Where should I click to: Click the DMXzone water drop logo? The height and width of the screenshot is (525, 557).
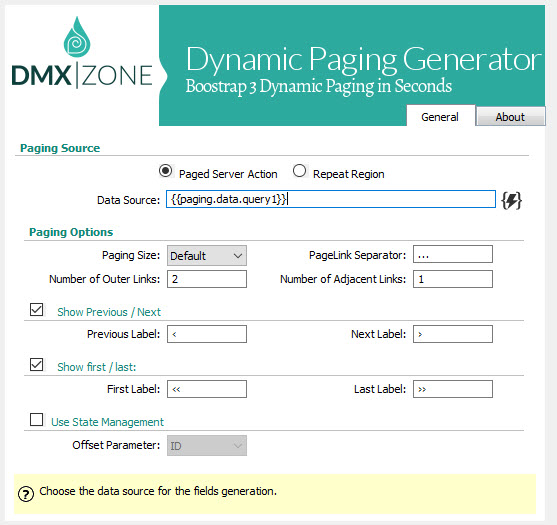(77, 37)
